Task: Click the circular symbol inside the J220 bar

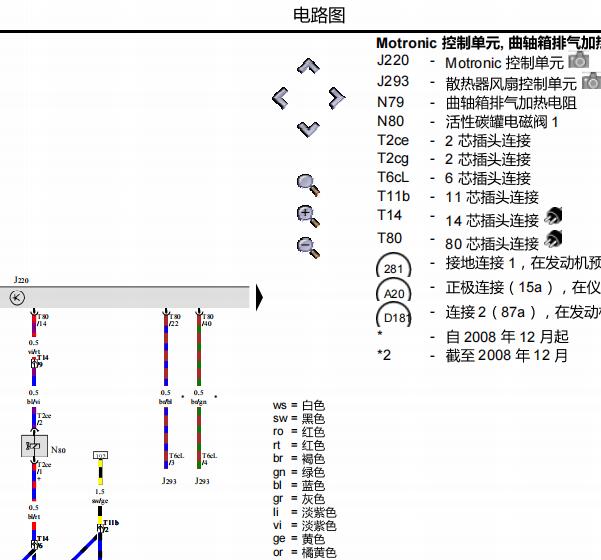Action: point(17,297)
